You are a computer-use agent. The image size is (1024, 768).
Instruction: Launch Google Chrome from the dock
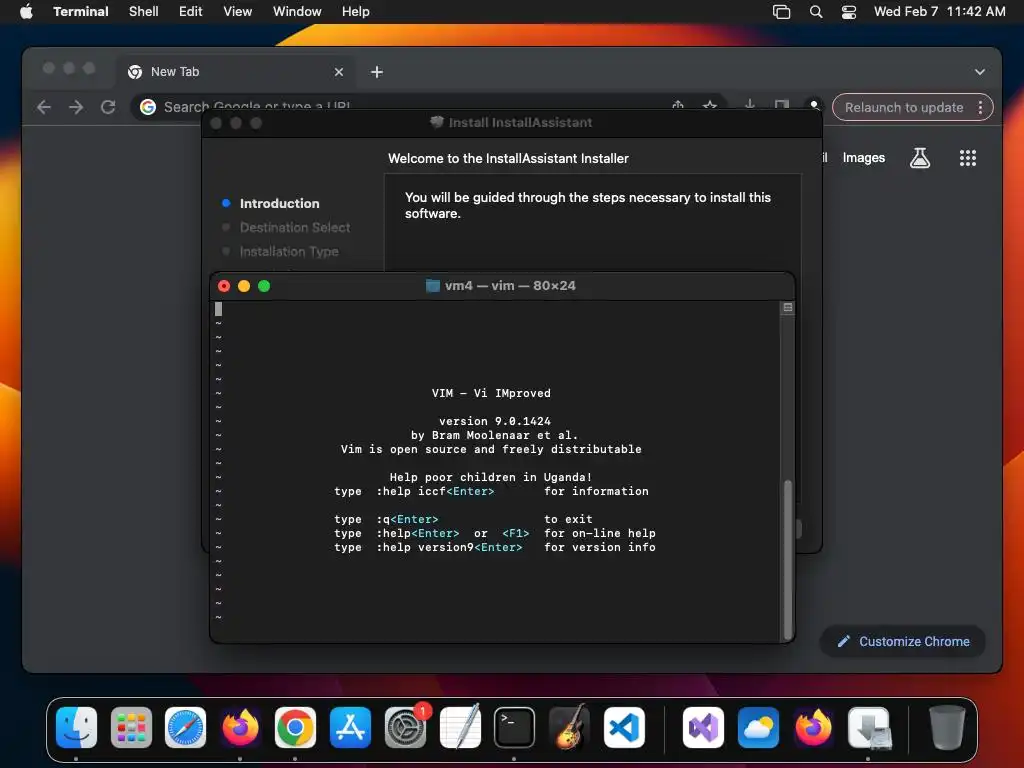tap(295, 727)
